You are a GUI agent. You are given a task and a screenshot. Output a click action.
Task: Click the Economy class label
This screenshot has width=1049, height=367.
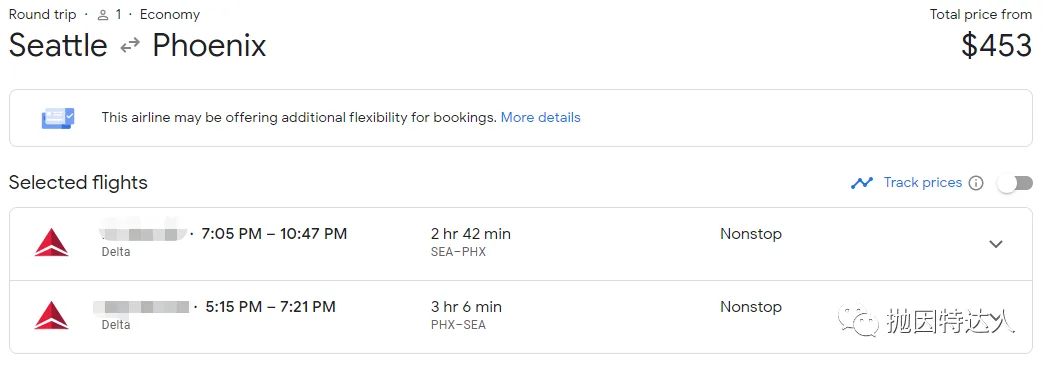pyautogui.click(x=170, y=15)
